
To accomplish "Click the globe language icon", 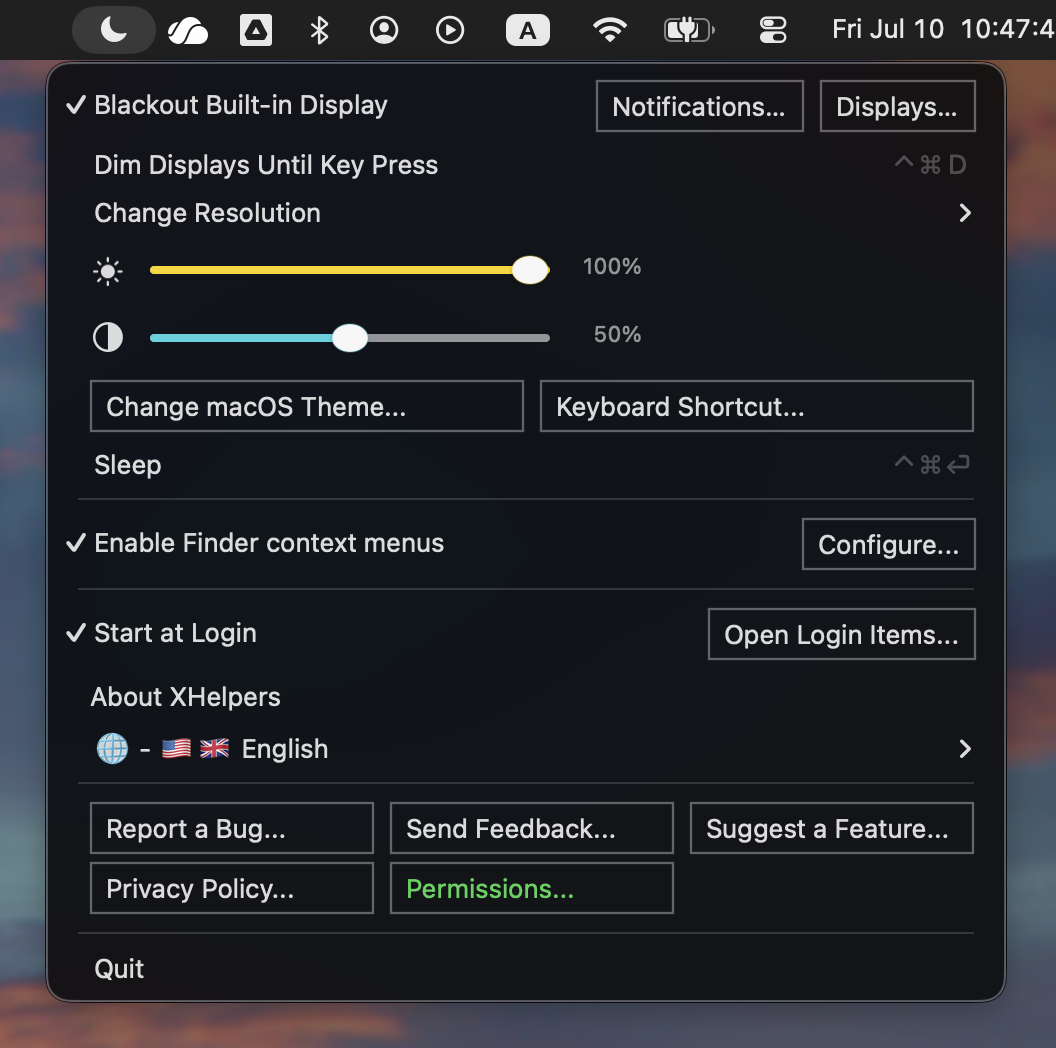I will (x=112, y=749).
